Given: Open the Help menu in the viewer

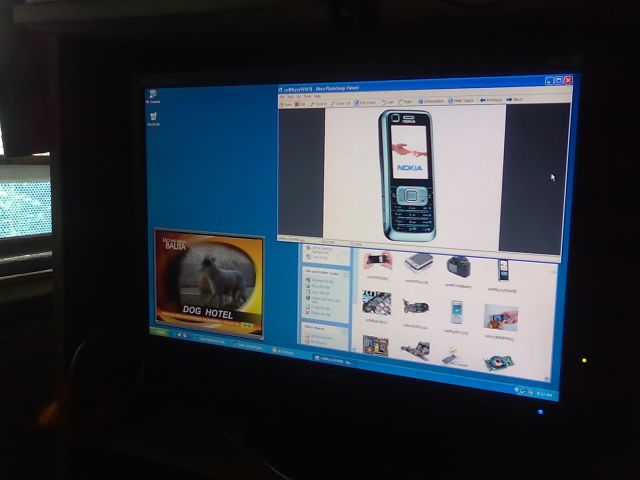Looking at the screenshot, I should tap(317, 97).
